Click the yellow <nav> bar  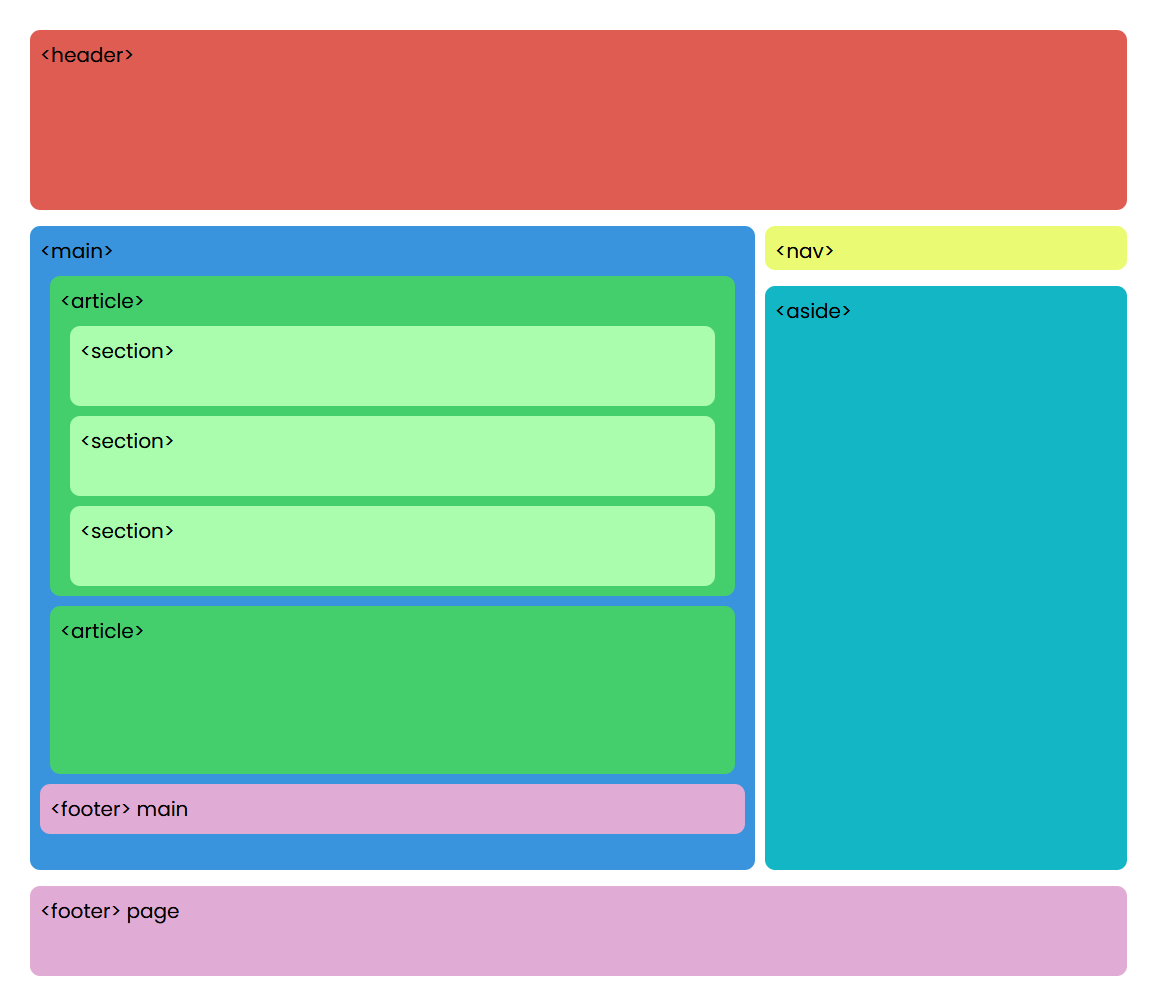tap(946, 247)
